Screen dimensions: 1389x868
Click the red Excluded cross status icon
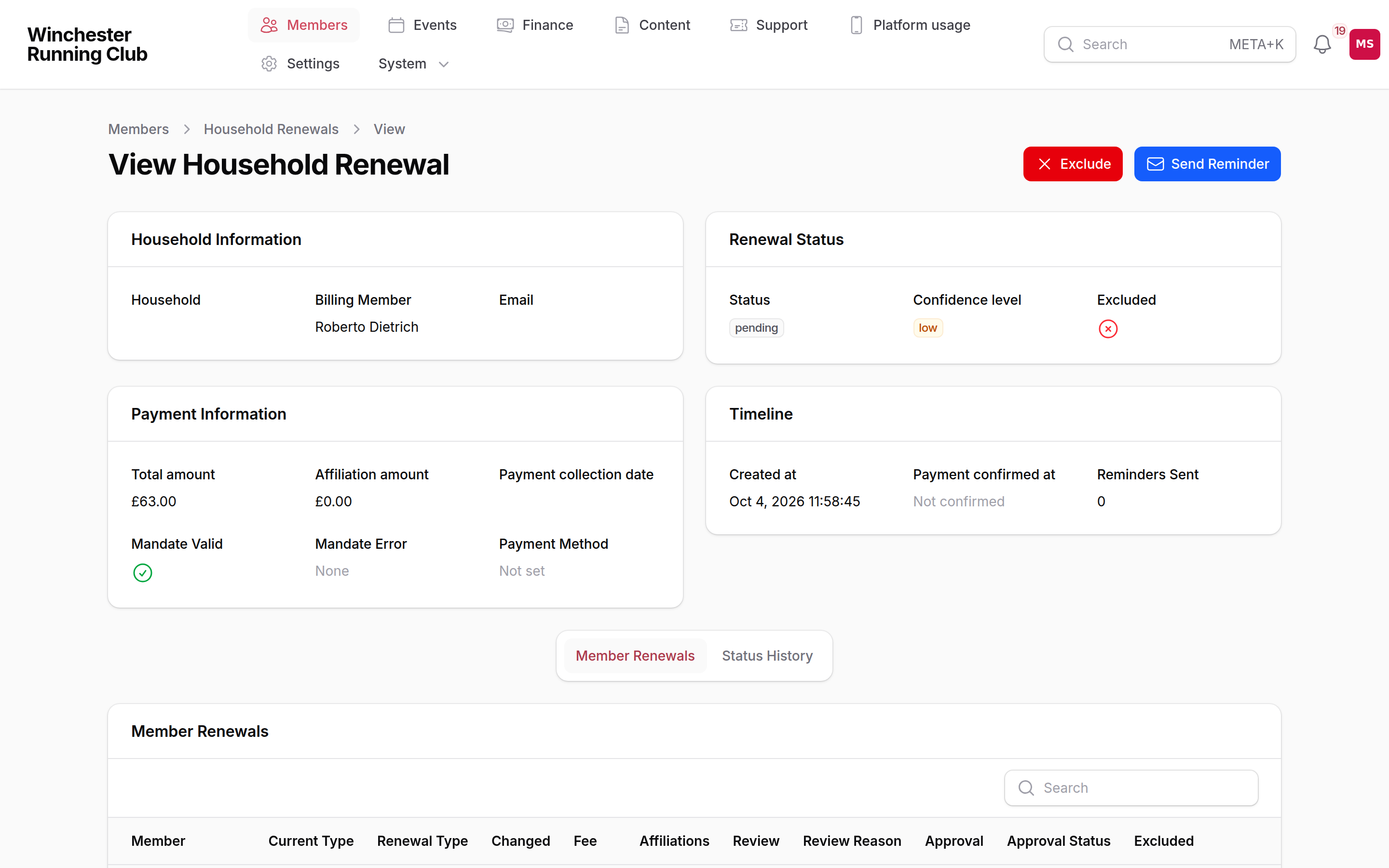pos(1108,329)
